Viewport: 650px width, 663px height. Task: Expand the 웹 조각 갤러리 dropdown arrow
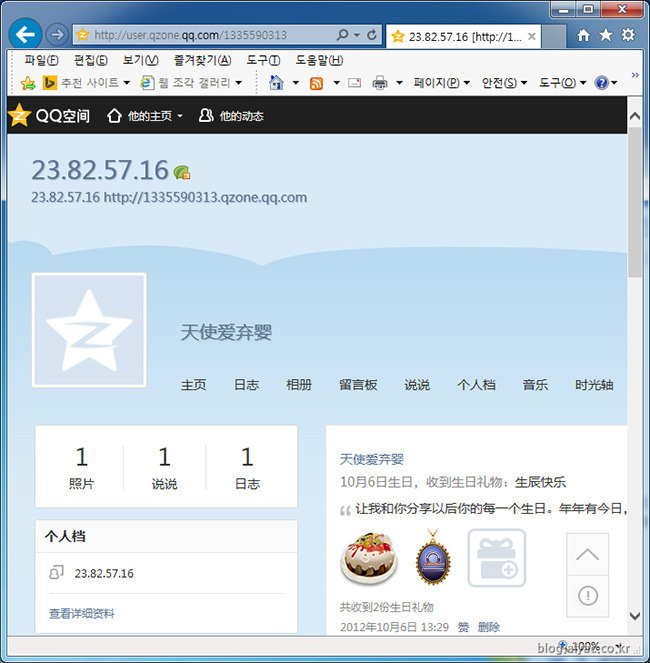click(x=239, y=83)
